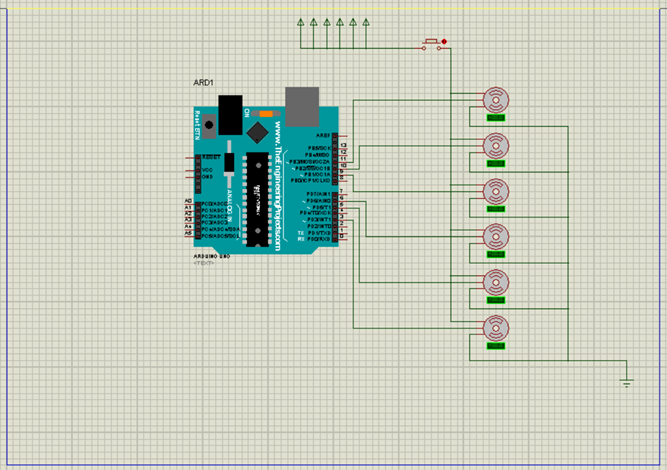Click Arduino digital pin 12

point(340,155)
